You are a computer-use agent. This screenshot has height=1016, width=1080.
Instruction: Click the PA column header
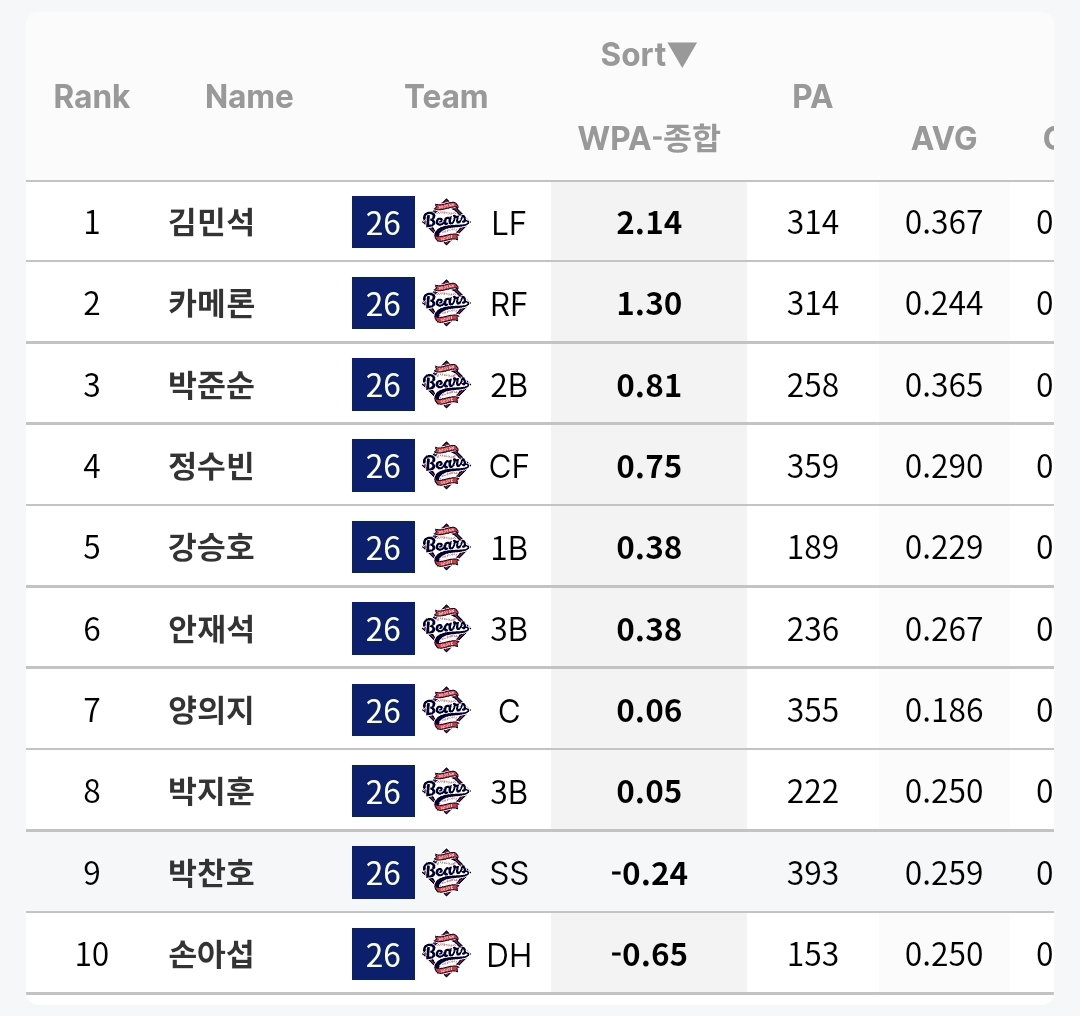coord(812,96)
